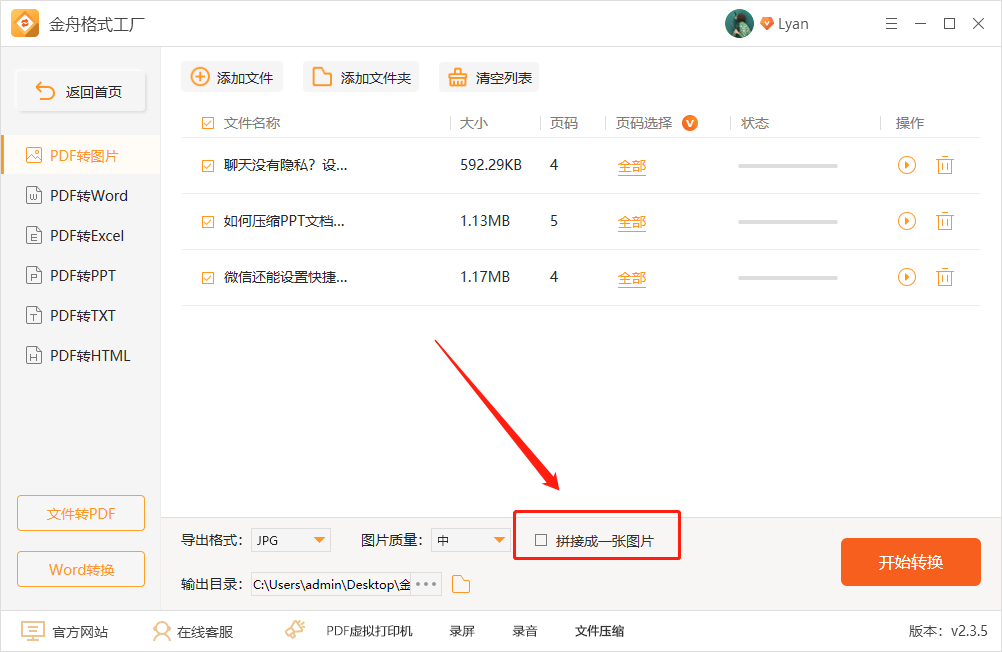Start converting the 如何压缩PPT文档 file with play icon
This screenshot has height=652, width=1002.
click(x=906, y=221)
